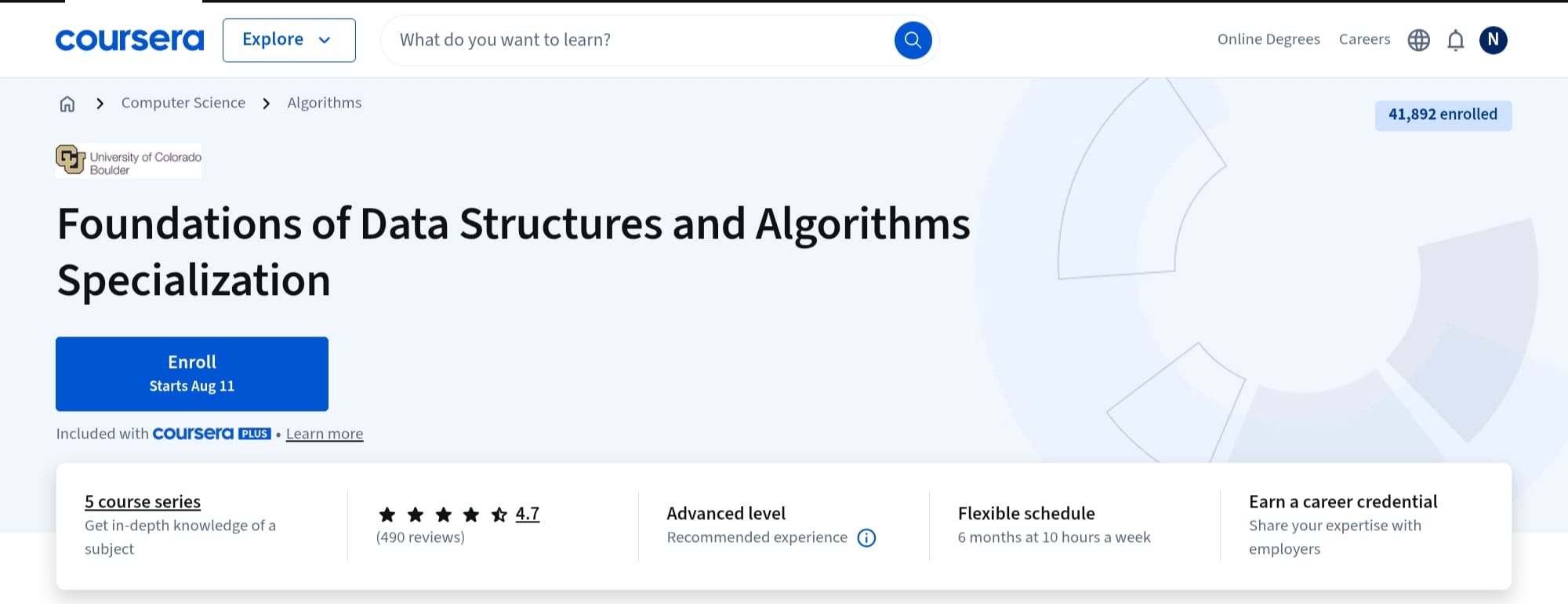Enroll in the specialization
1568x604 pixels.
[191, 373]
